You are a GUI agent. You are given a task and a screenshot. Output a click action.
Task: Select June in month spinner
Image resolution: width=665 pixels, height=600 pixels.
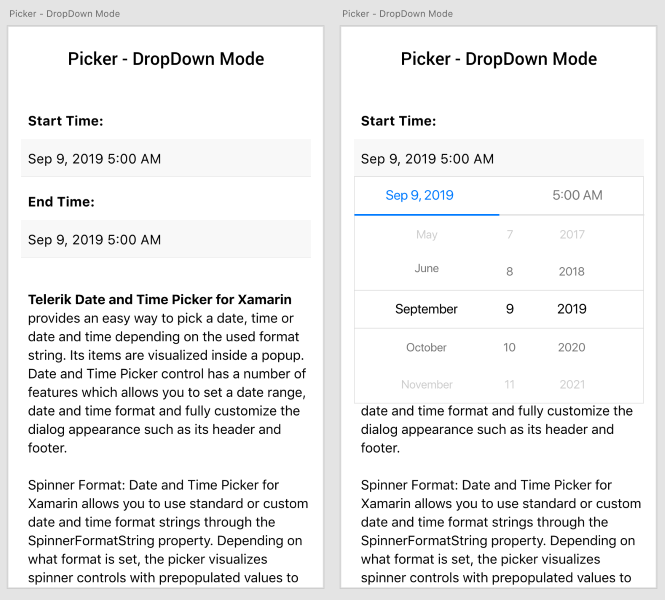[427, 268]
